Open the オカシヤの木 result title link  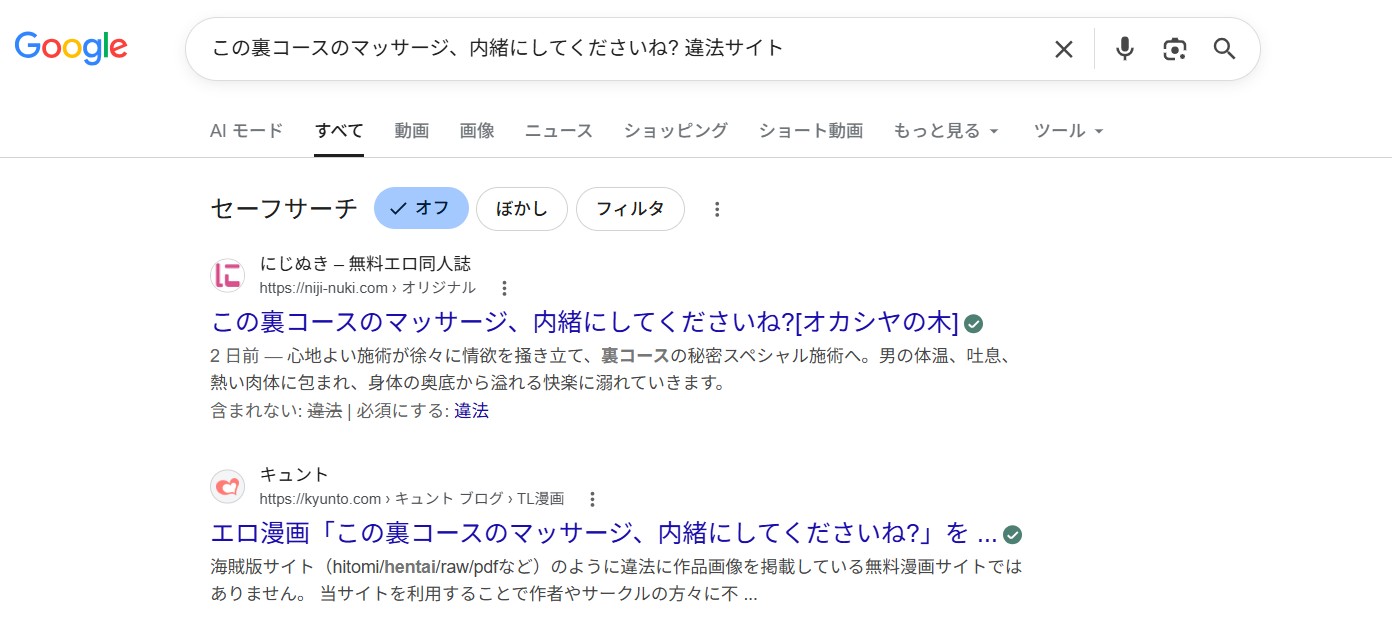(x=585, y=323)
